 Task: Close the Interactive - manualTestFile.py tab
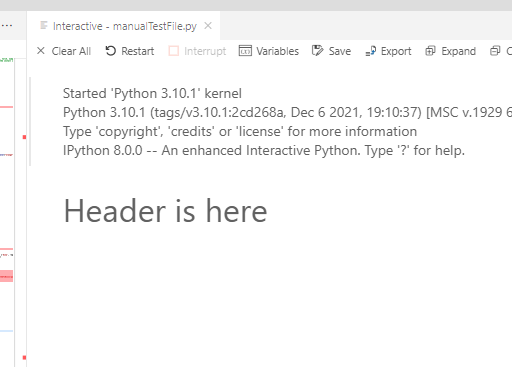click(208, 26)
